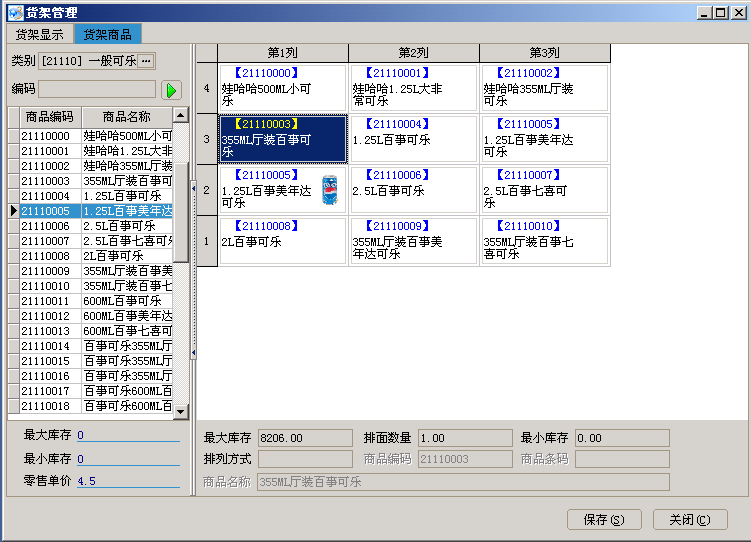Select row 21110016 in product list

point(91,376)
